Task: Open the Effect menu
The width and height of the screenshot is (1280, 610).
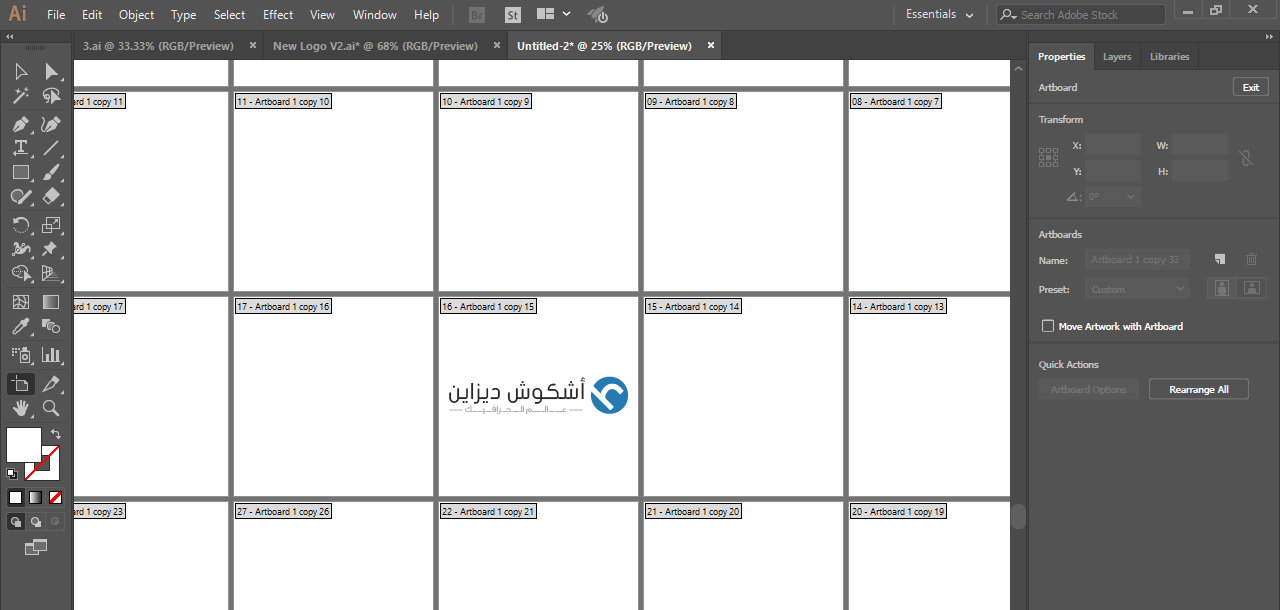Action: [x=277, y=14]
